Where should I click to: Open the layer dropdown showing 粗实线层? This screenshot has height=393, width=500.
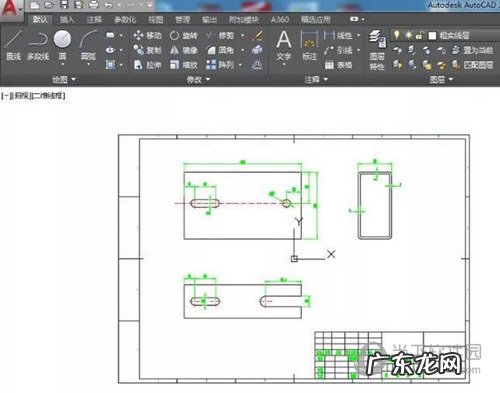(x=445, y=35)
